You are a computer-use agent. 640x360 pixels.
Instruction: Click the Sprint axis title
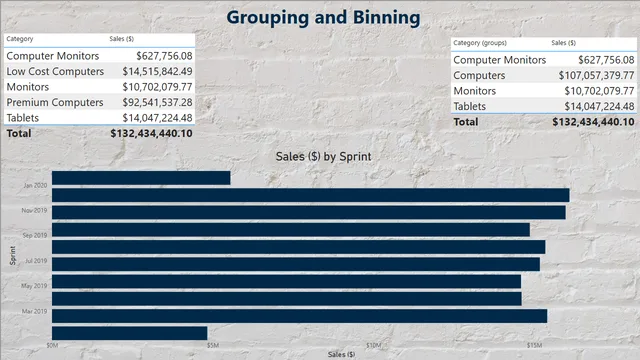[13, 256]
